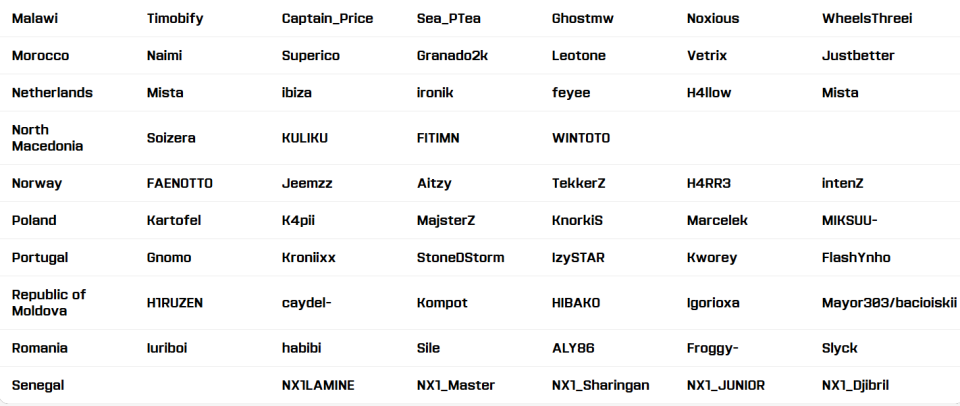Image resolution: width=960 pixels, height=406 pixels.
Task: Select Norway's player FAENOTTO
Action: tap(180, 183)
